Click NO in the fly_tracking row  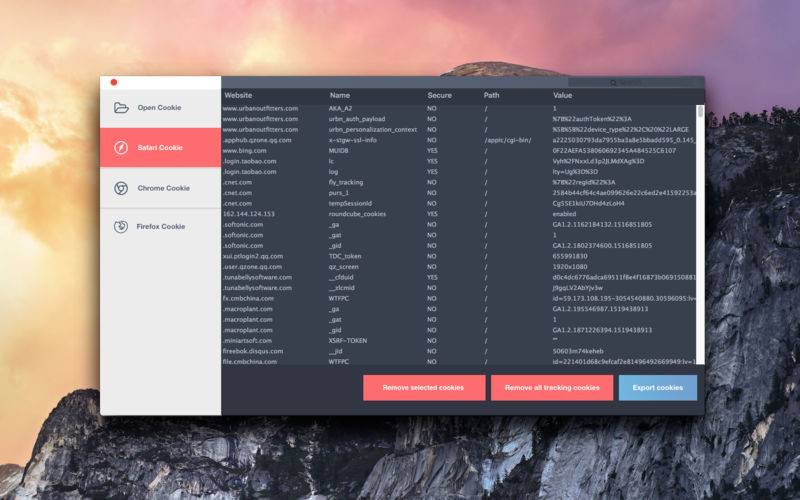[x=432, y=183]
